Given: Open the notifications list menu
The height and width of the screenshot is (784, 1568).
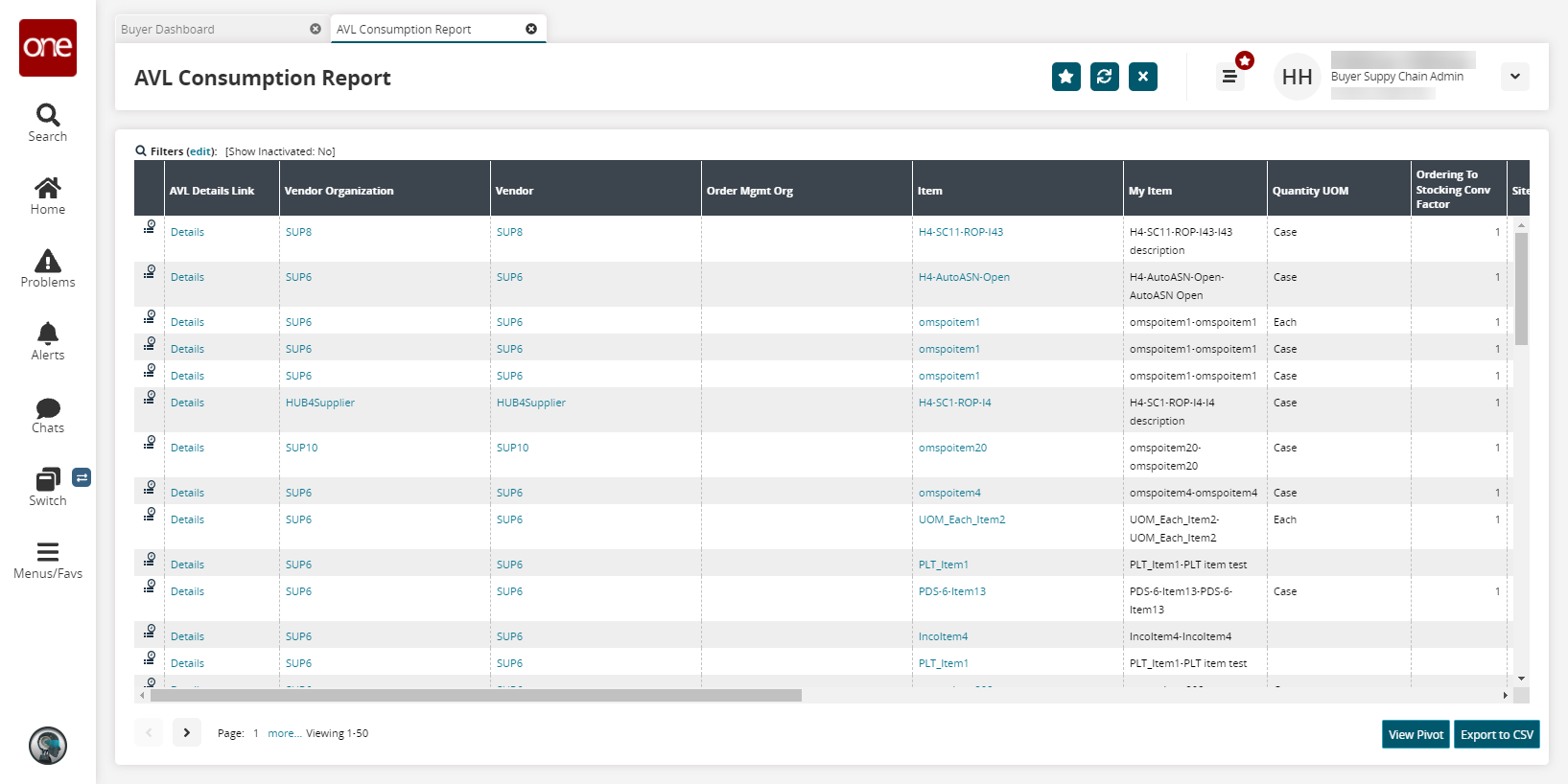Looking at the screenshot, I should pyautogui.click(x=1229, y=77).
